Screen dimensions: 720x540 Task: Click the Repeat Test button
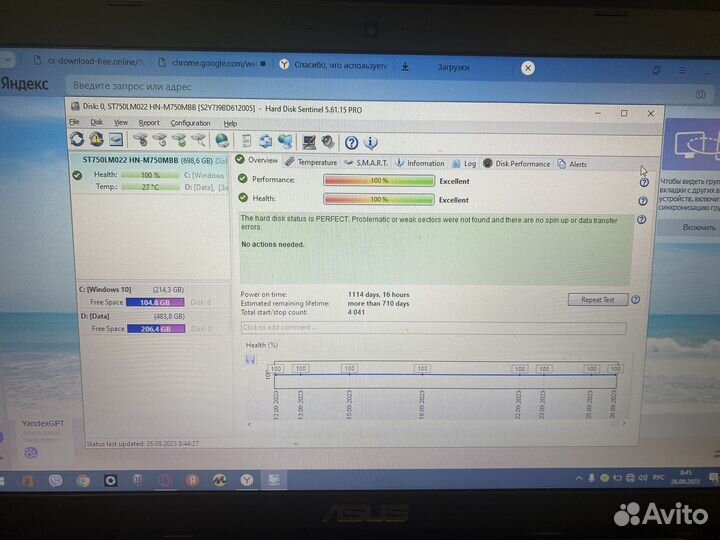(x=598, y=299)
